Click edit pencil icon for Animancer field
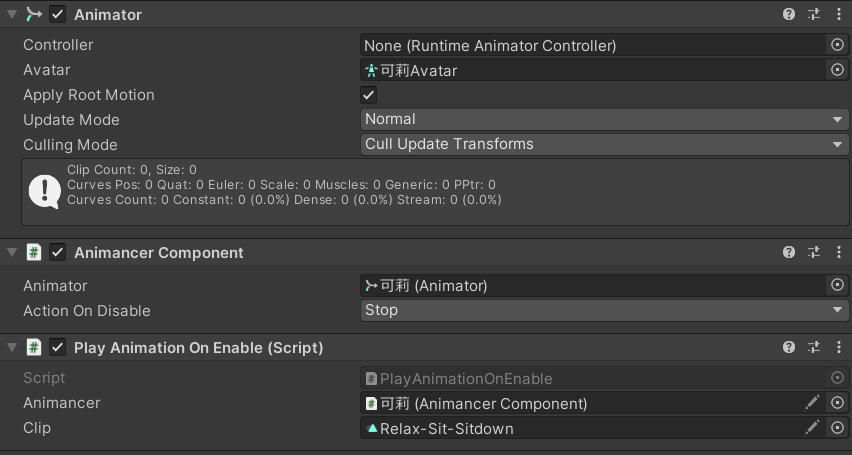 coord(812,402)
